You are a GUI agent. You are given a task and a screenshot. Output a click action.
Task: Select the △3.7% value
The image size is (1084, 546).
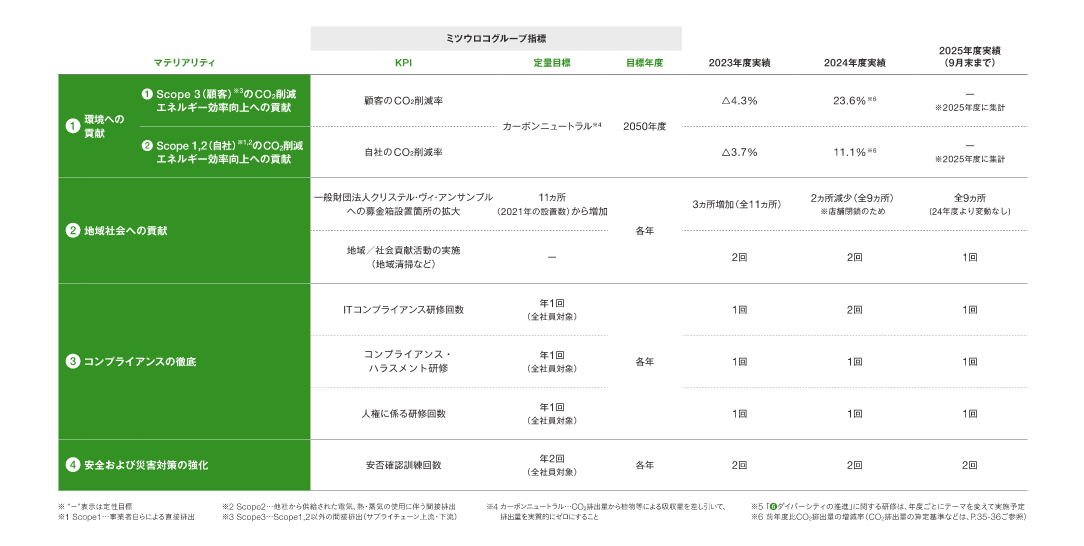point(739,152)
